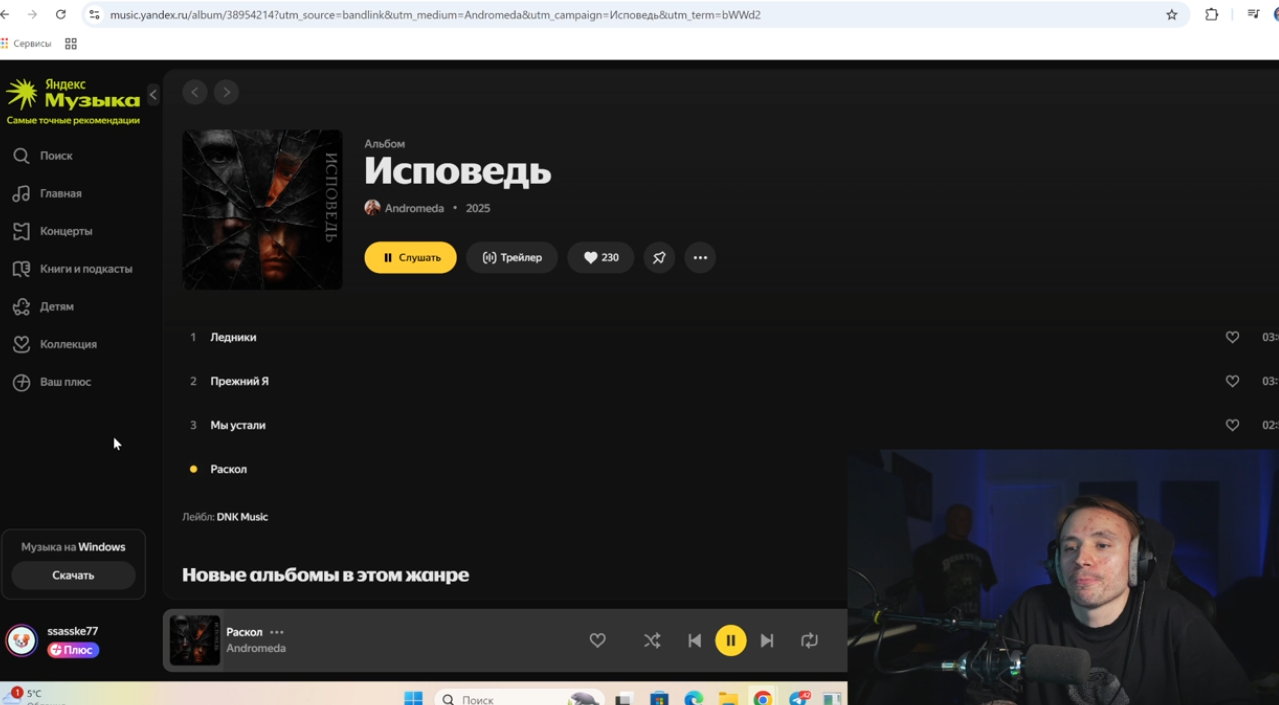This screenshot has height=705, width=1279.
Task: Open Andromeda artist in the player bar
Action: pyautogui.click(x=256, y=648)
